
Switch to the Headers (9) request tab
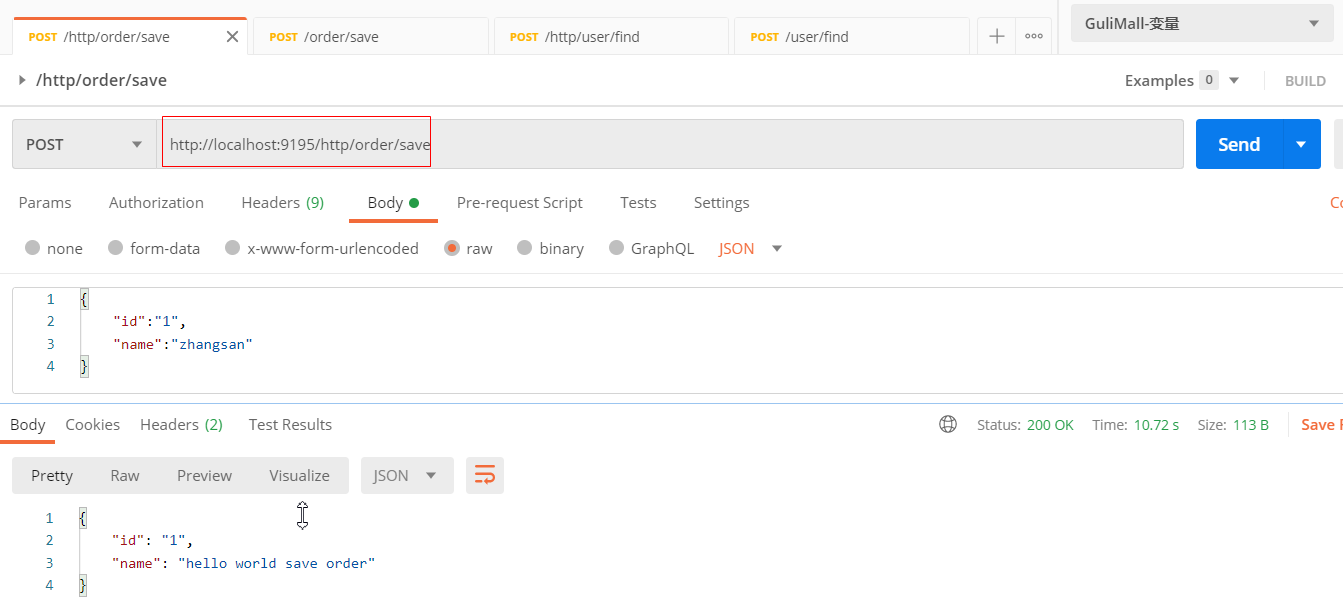pyautogui.click(x=282, y=203)
